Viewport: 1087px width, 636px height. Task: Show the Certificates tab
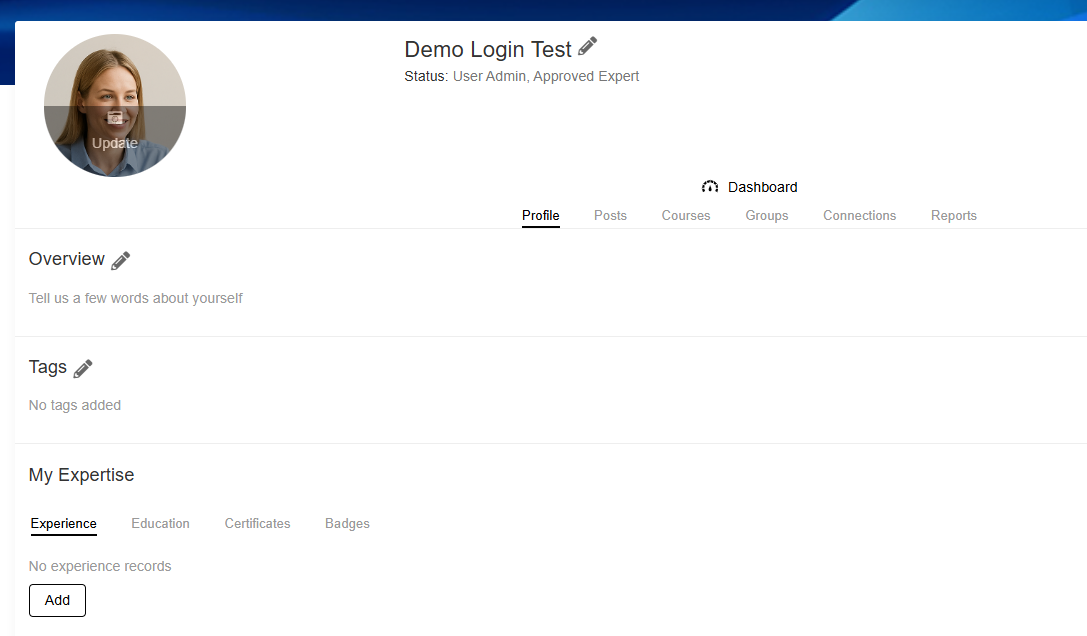tap(257, 523)
